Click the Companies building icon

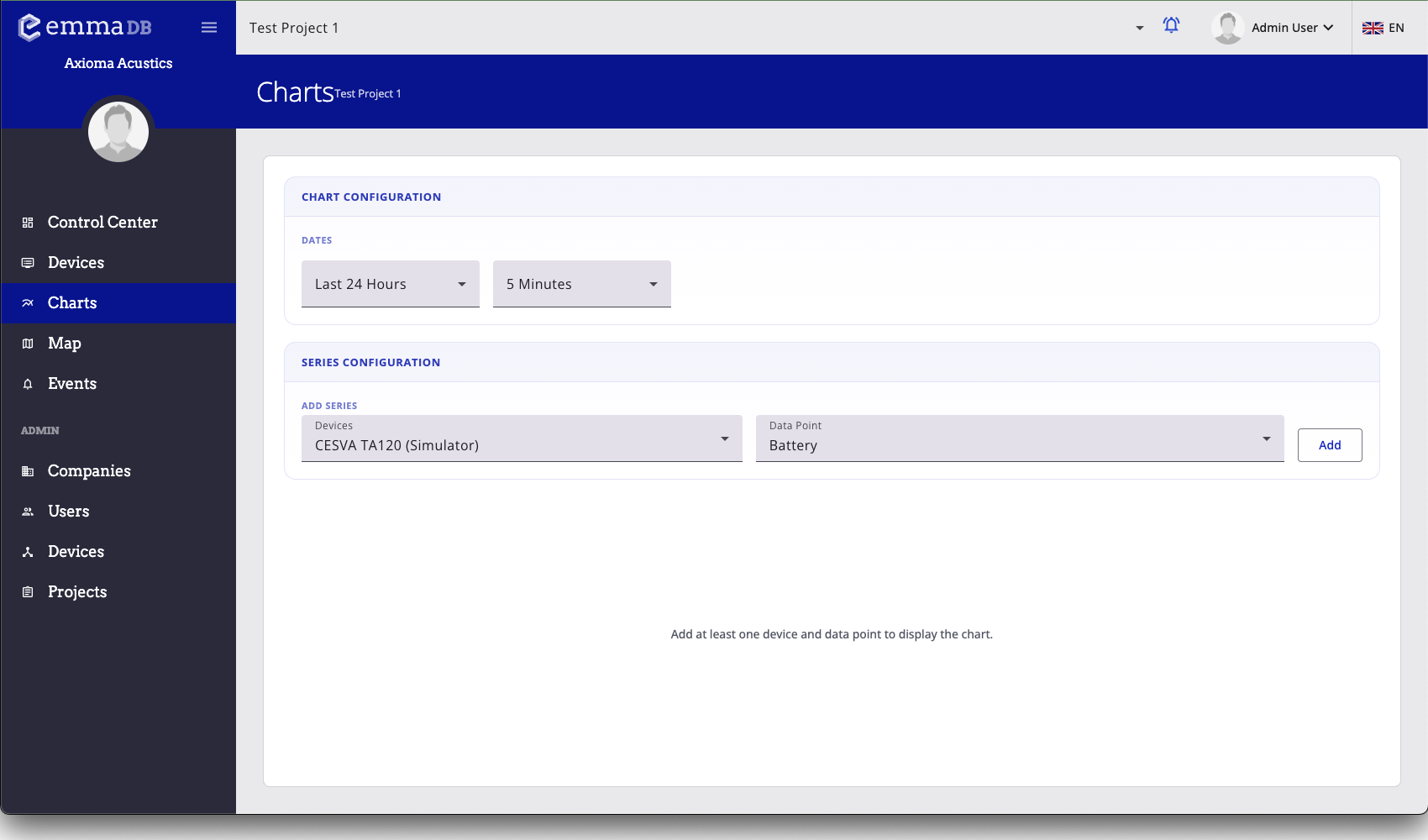pyautogui.click(x=28, y=471)
